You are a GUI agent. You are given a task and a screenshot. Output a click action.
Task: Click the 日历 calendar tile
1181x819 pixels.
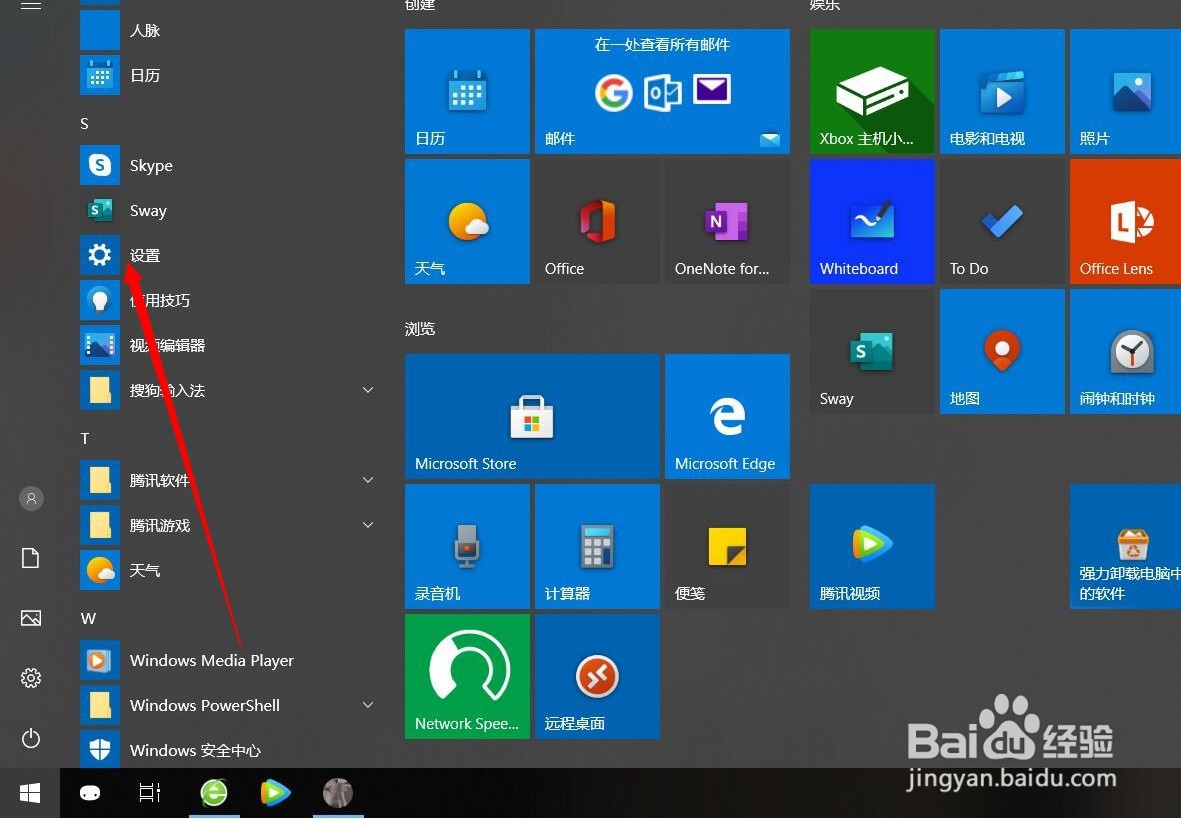pos(467,91)
